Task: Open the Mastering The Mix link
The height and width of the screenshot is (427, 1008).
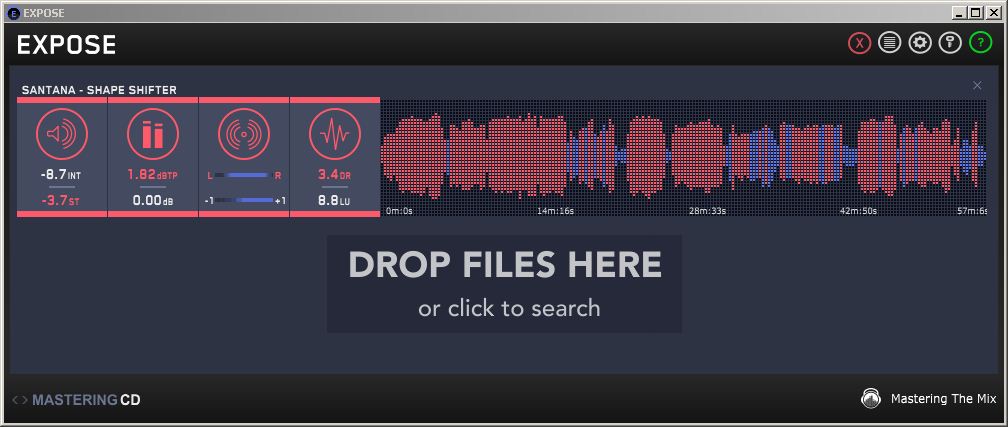Action: pyautogui.click(x=942, y=398)
